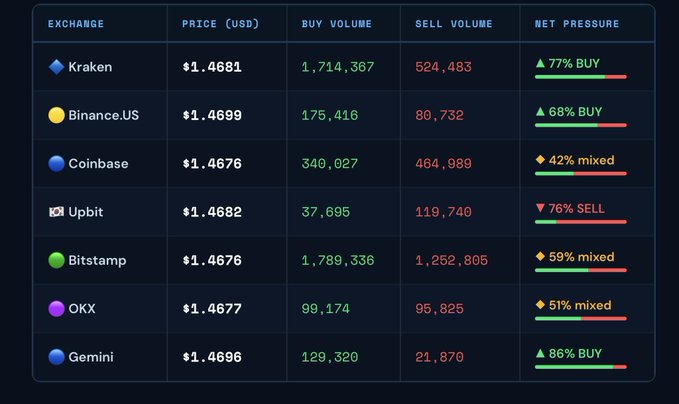This screenshot has height=404, width=679.
Task: Click the orange diamond beside 59% mixed
Action: click(540, 256)
